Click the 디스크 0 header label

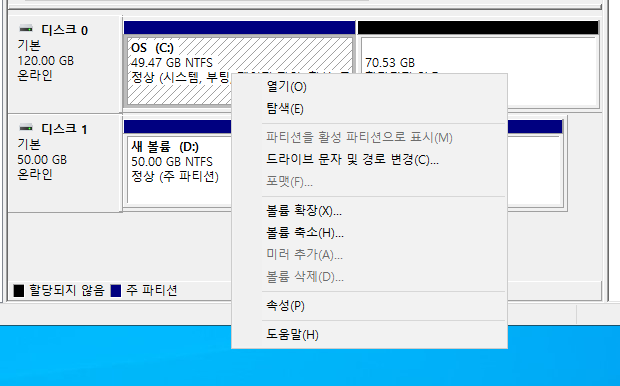click(64, 30)
